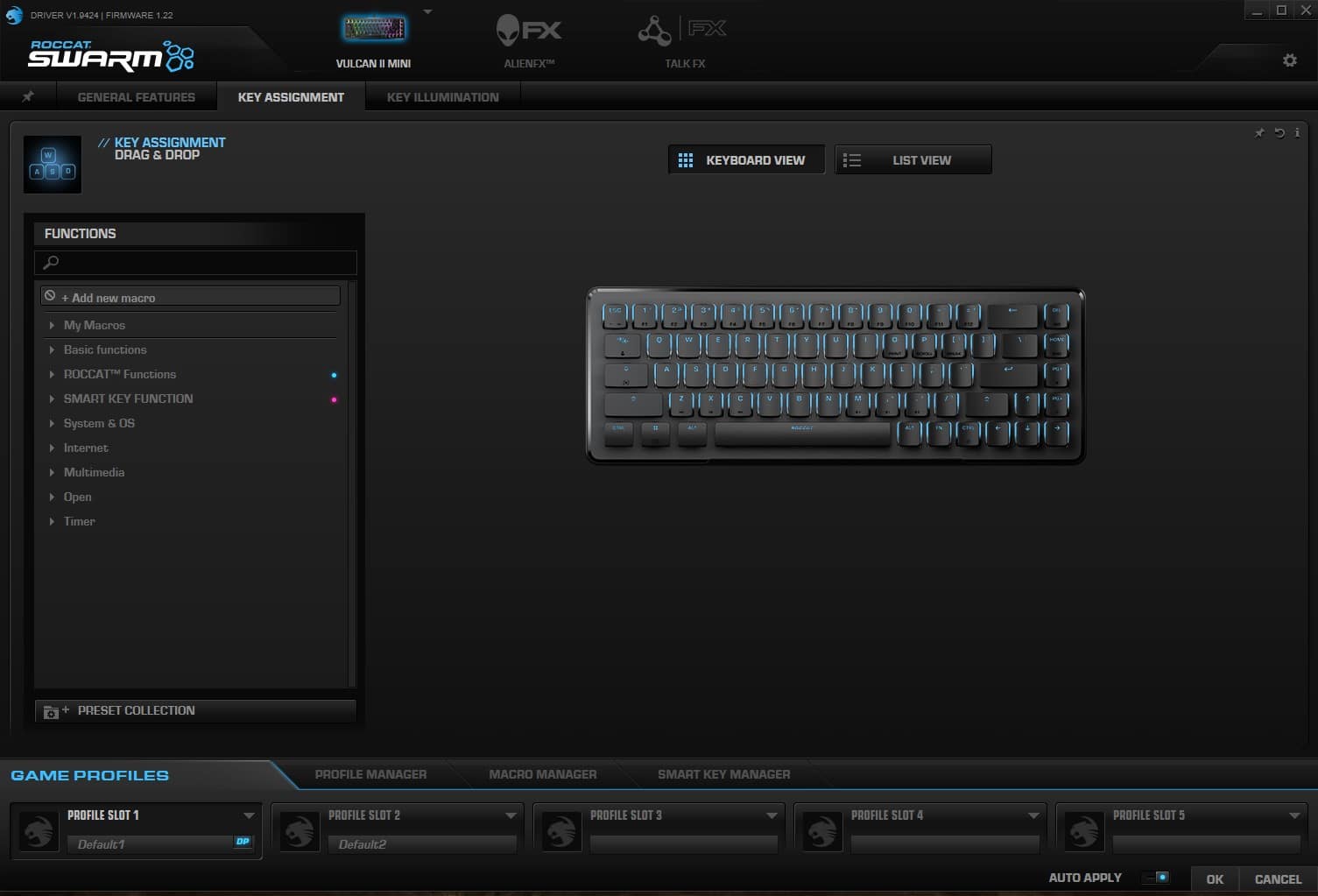Open Profile Slot 5 dropdown arrow
Image resolution: width=1318 pixels, height=896 pixels.
pyautogui.click(x=1294, y=815)
